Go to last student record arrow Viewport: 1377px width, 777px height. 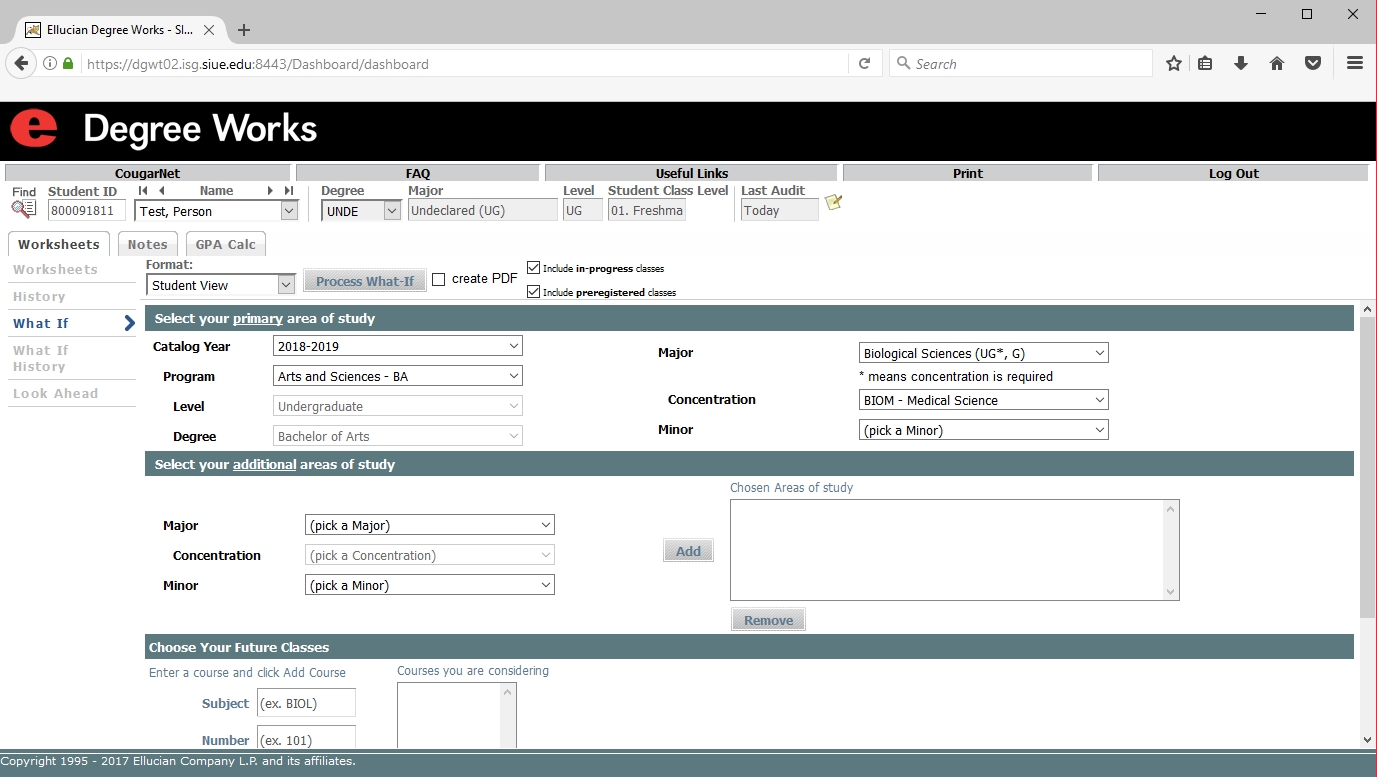click(x=289, y=191)
